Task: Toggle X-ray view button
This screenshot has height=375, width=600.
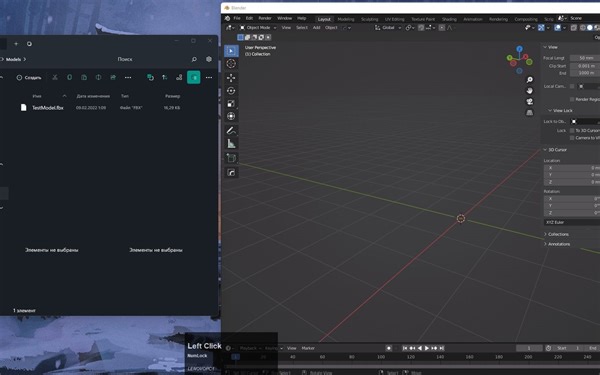Action: pos(574,28)
